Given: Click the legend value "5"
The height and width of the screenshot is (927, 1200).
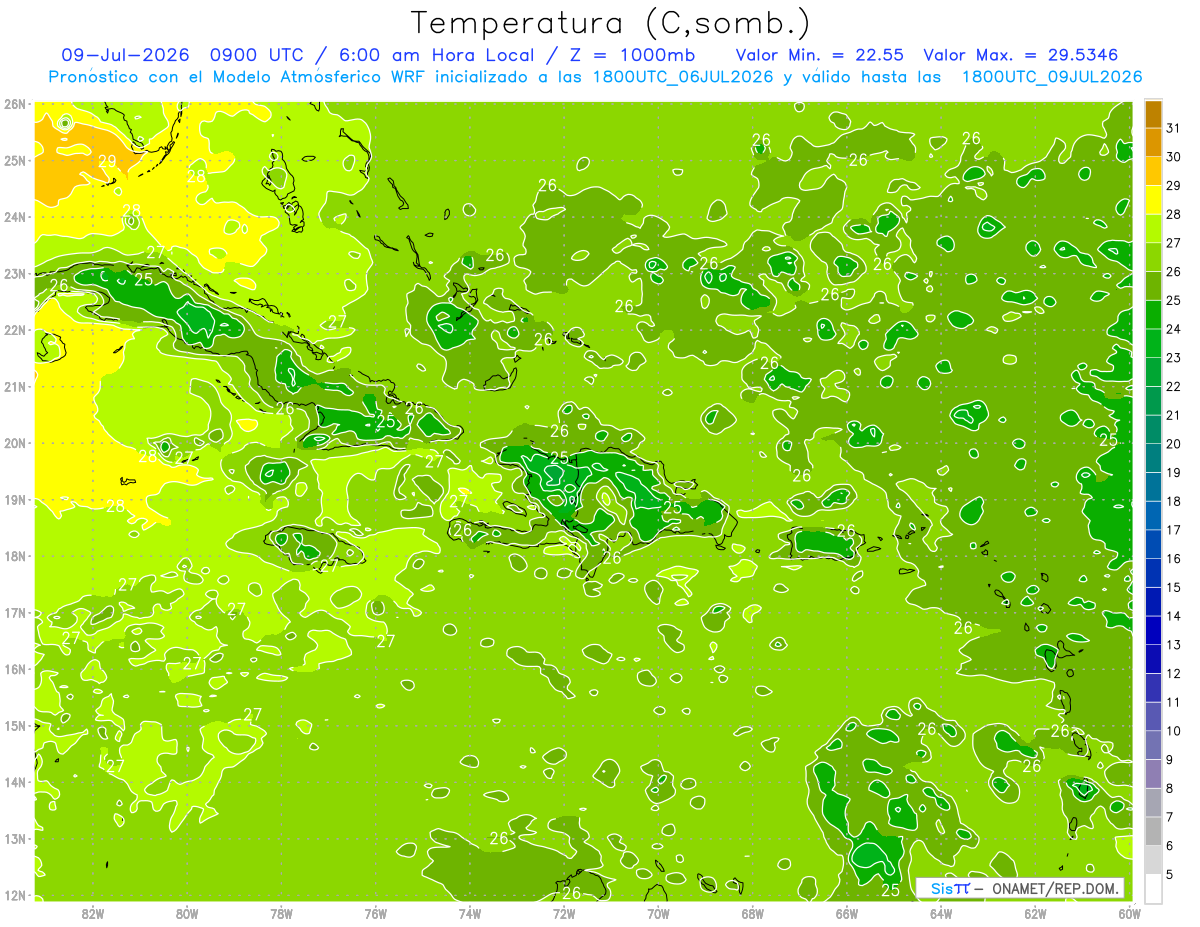Looking at the screenshot, I should coord(1170,874).
